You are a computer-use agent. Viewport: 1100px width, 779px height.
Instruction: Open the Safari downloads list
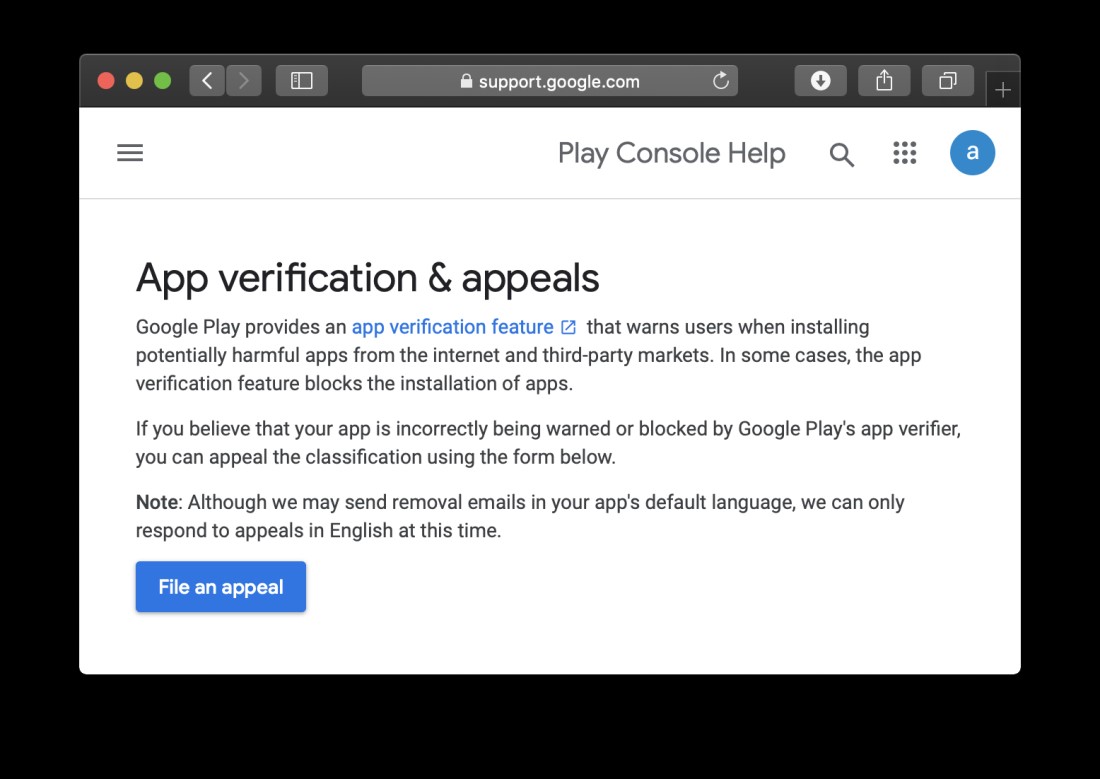click(x=820, y=81)
